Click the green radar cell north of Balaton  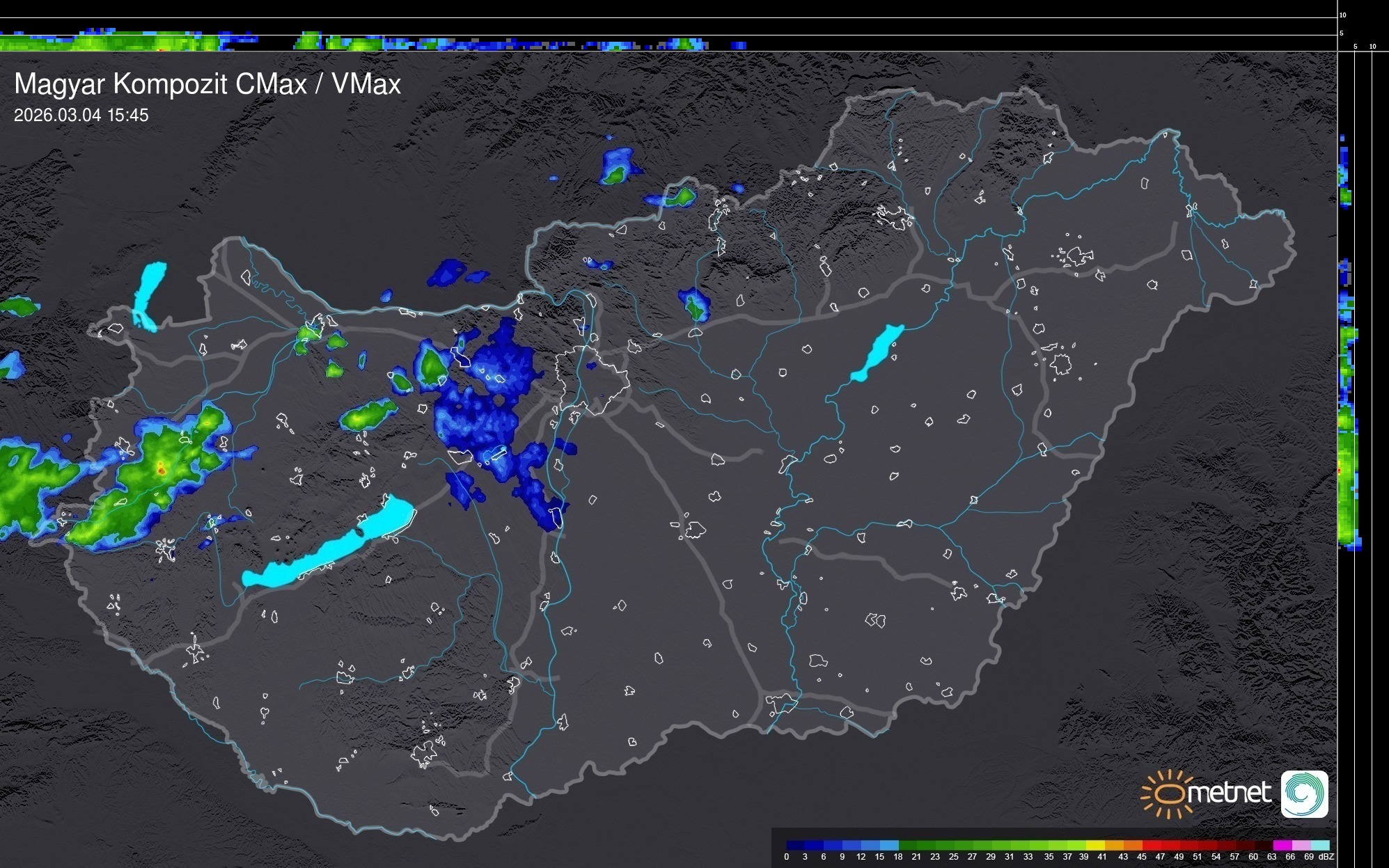tap(367, 416)
